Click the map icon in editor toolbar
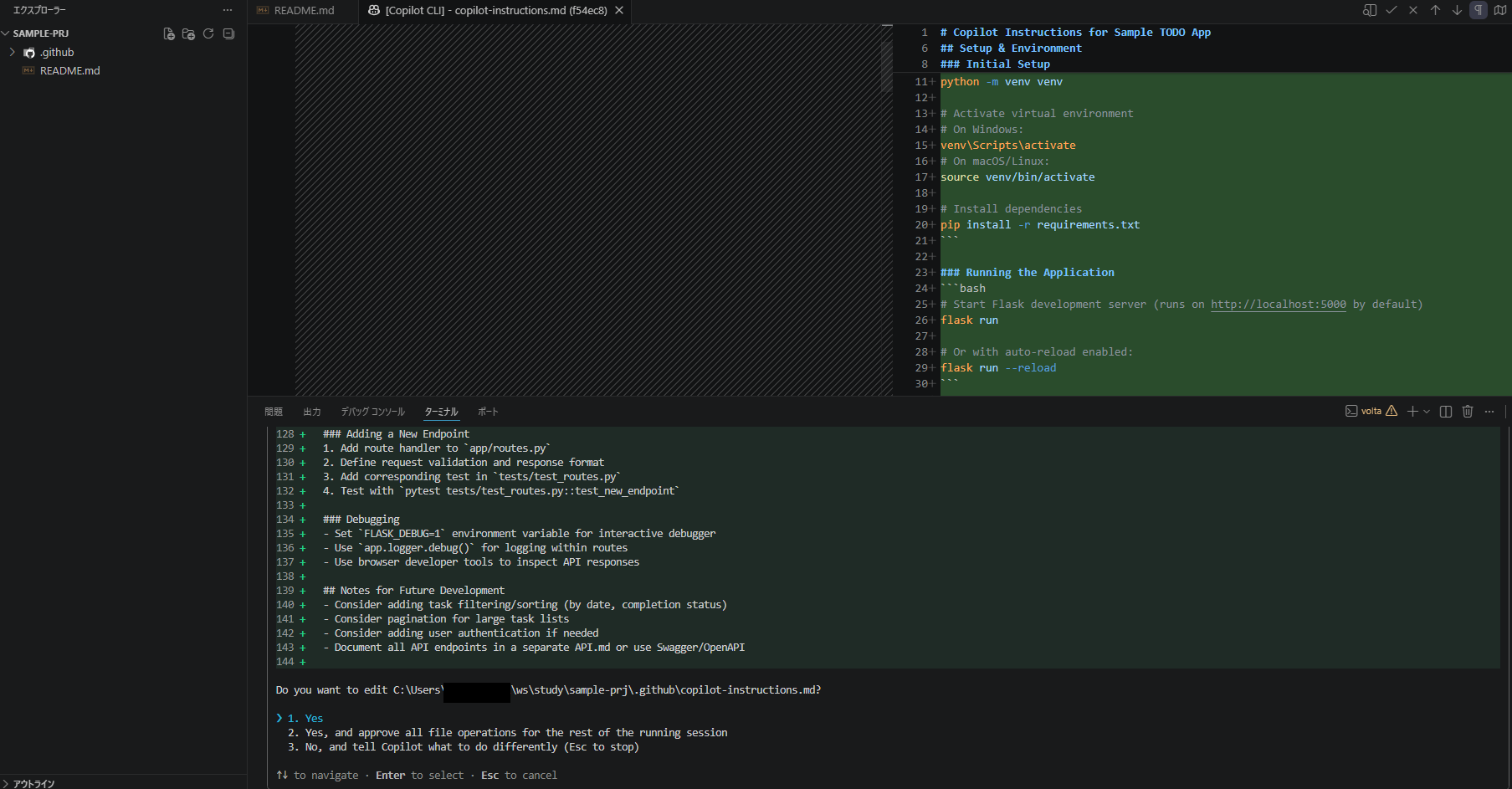 [x=1500, y=10]
